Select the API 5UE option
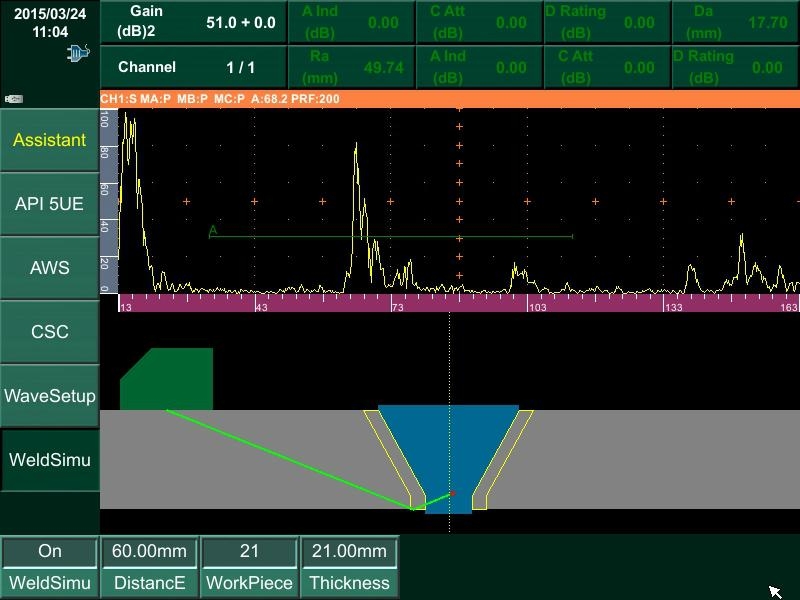Viewport: 800px width, 600px height. [x=50, y=204]
